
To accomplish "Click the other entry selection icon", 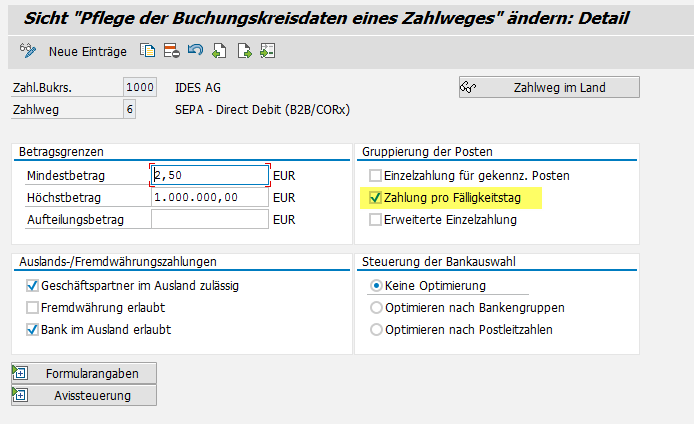I will (x=267, y=51).
